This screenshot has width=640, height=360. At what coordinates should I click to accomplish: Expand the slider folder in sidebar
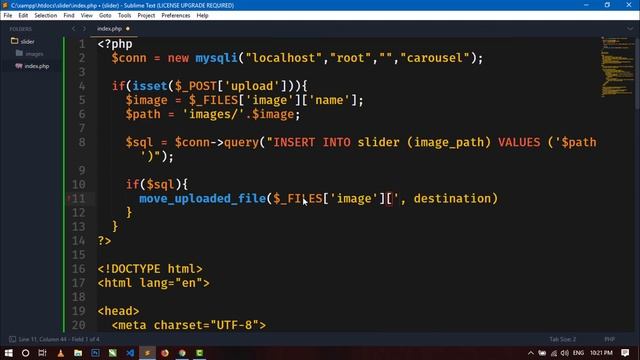27,41
